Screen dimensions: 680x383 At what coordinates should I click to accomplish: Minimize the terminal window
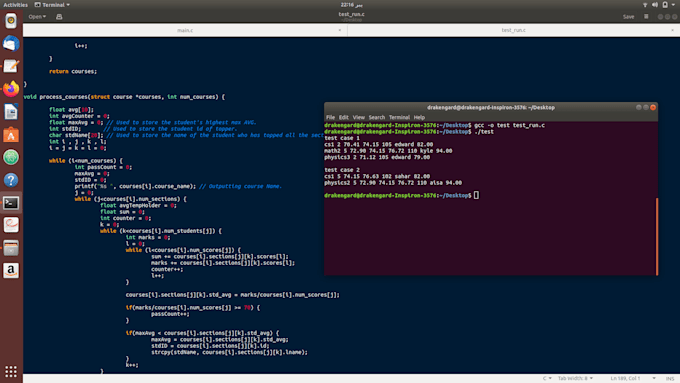point(638,107)
